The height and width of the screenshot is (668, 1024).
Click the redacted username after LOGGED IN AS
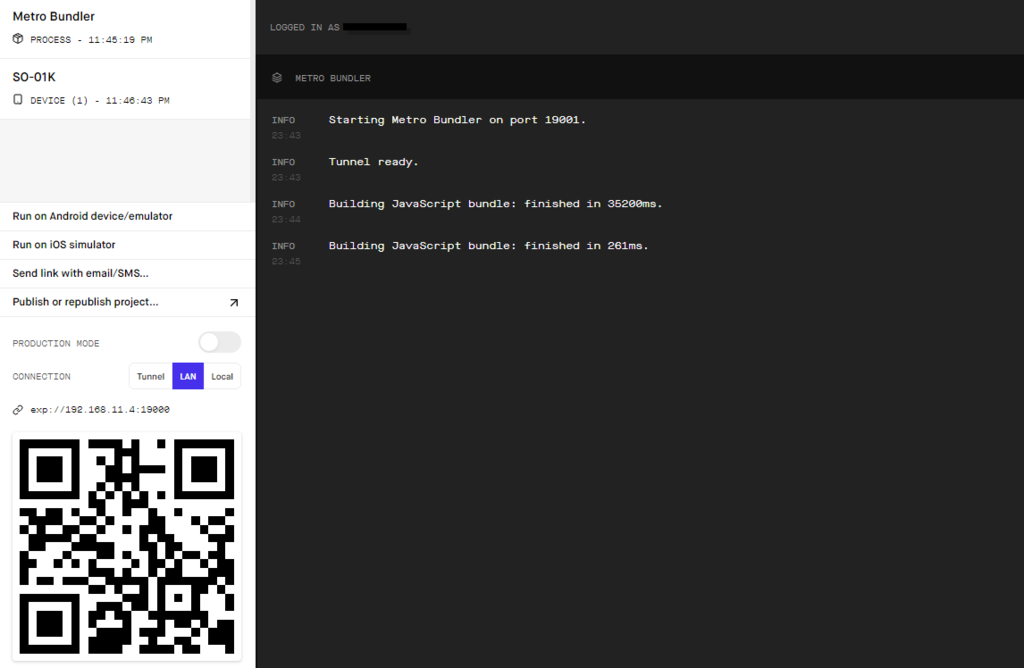(375, 27)
